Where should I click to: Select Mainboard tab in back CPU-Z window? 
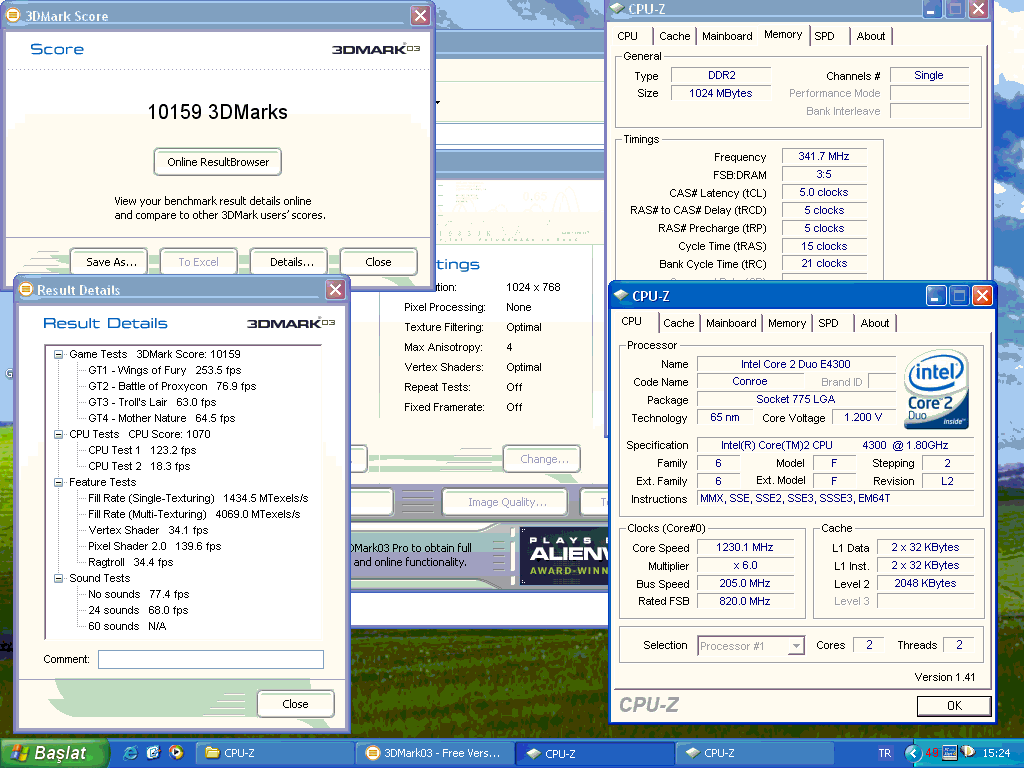click(727, 36)
